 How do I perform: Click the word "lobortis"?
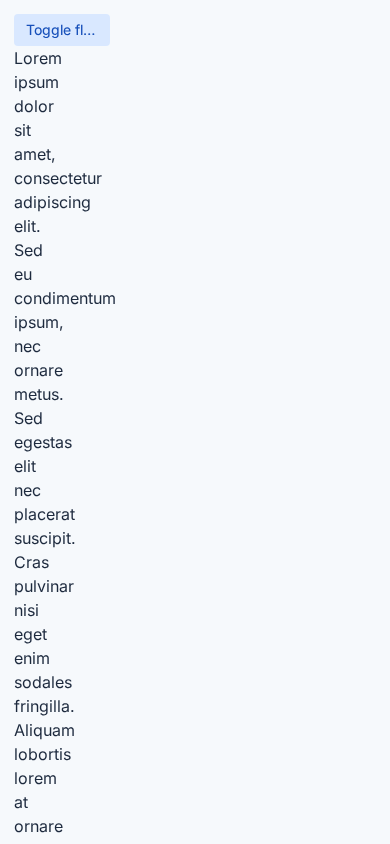42,755
